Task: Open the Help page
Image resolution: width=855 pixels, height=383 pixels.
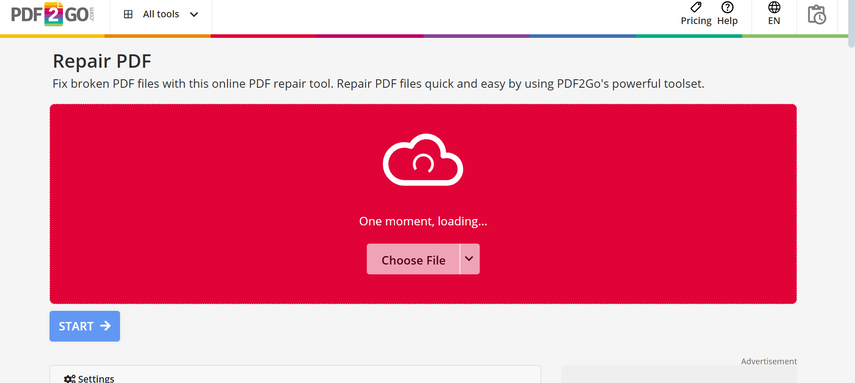Action: tap(727, 14)
